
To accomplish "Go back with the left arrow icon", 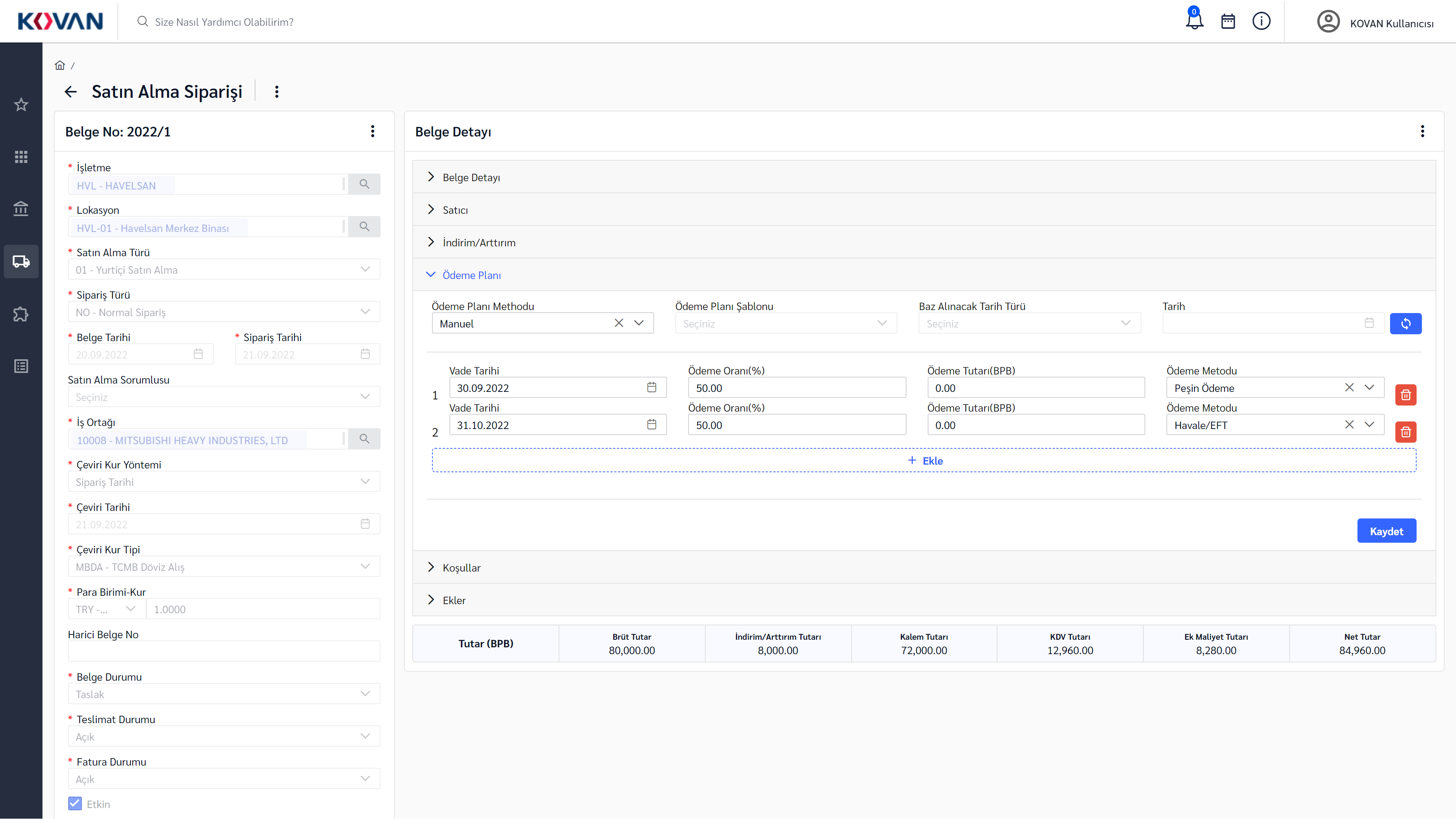I will [70, 92].
